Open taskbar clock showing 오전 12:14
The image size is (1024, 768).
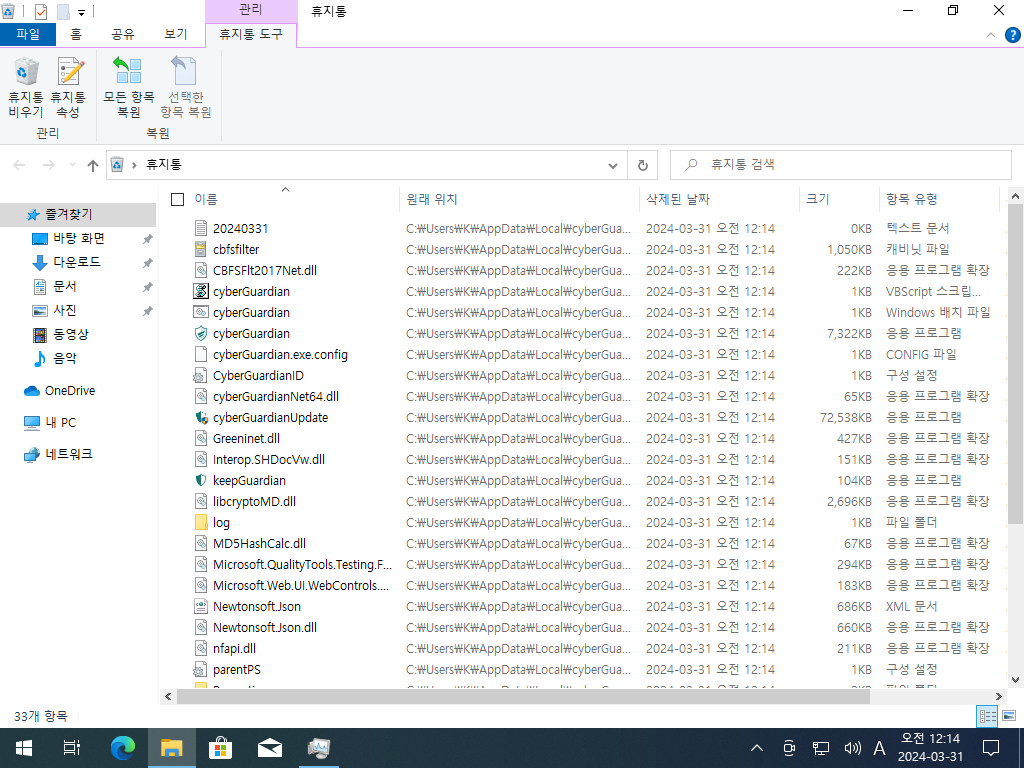[931, 748]
